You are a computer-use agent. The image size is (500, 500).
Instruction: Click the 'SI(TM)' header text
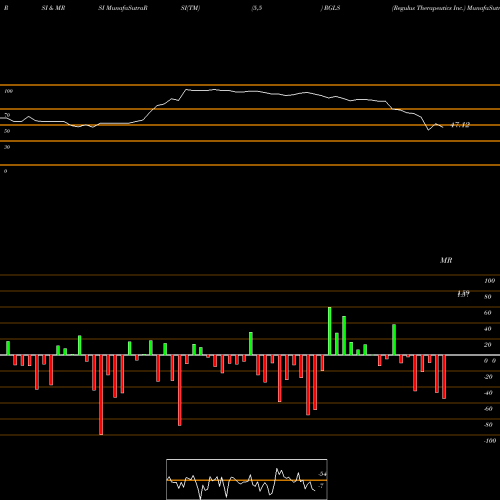(190, 8)
